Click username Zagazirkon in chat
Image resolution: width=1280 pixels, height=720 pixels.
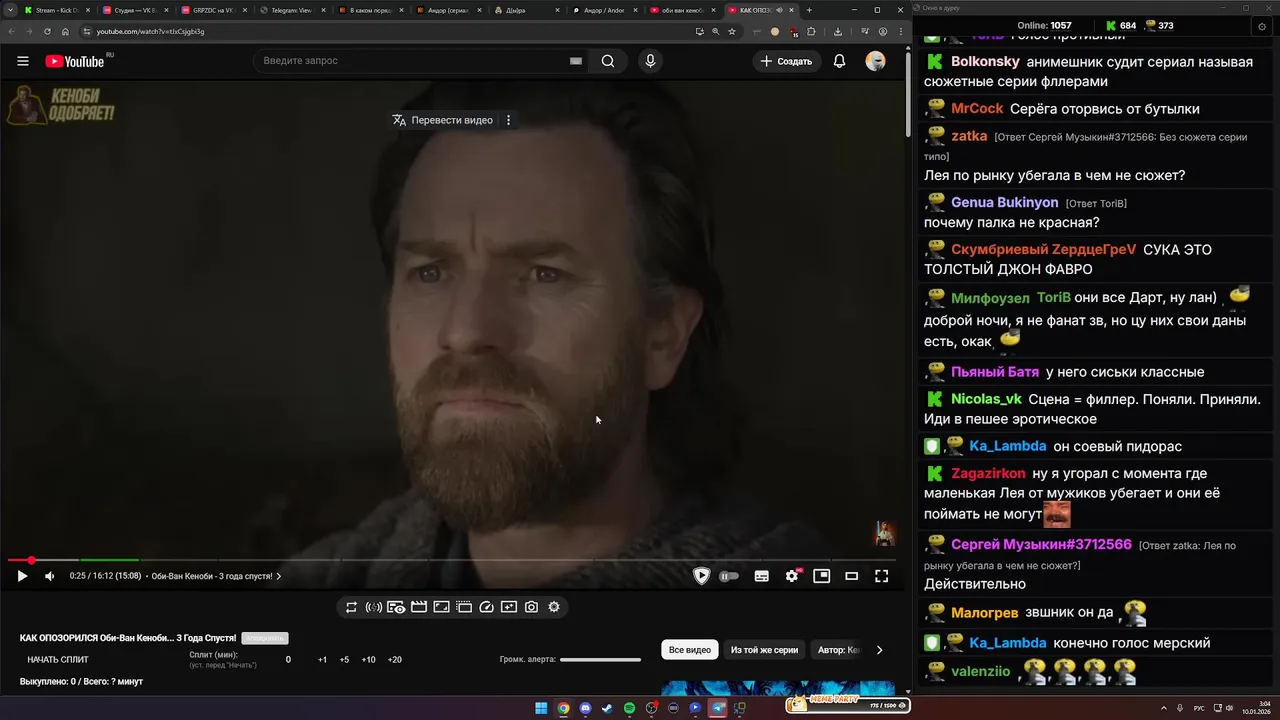pyautogui.click(x=988, y=473)
